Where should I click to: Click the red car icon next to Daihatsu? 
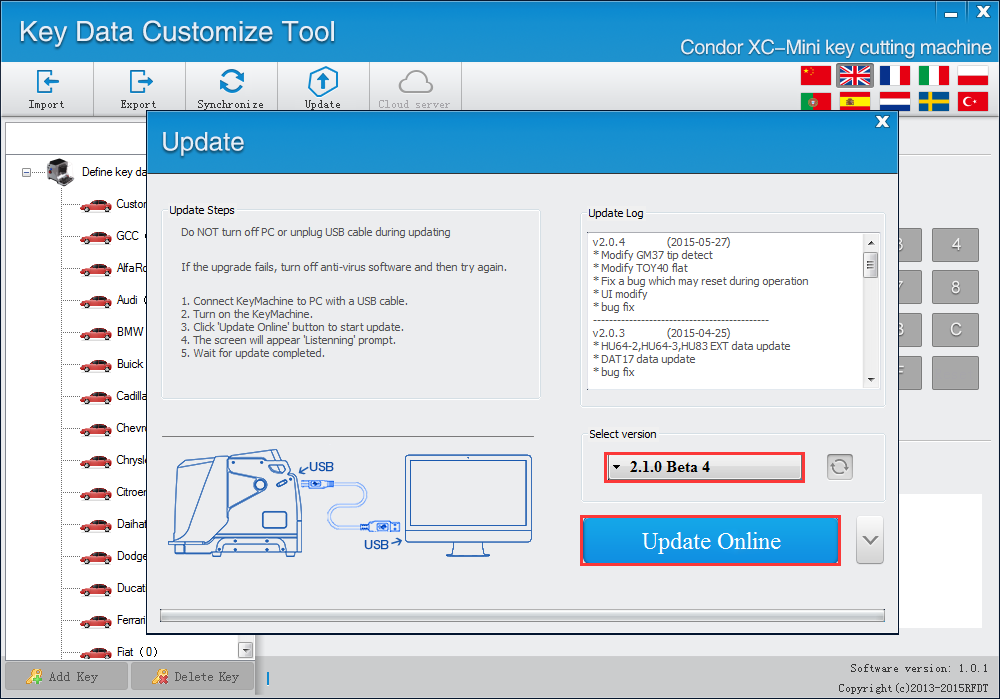96,526
